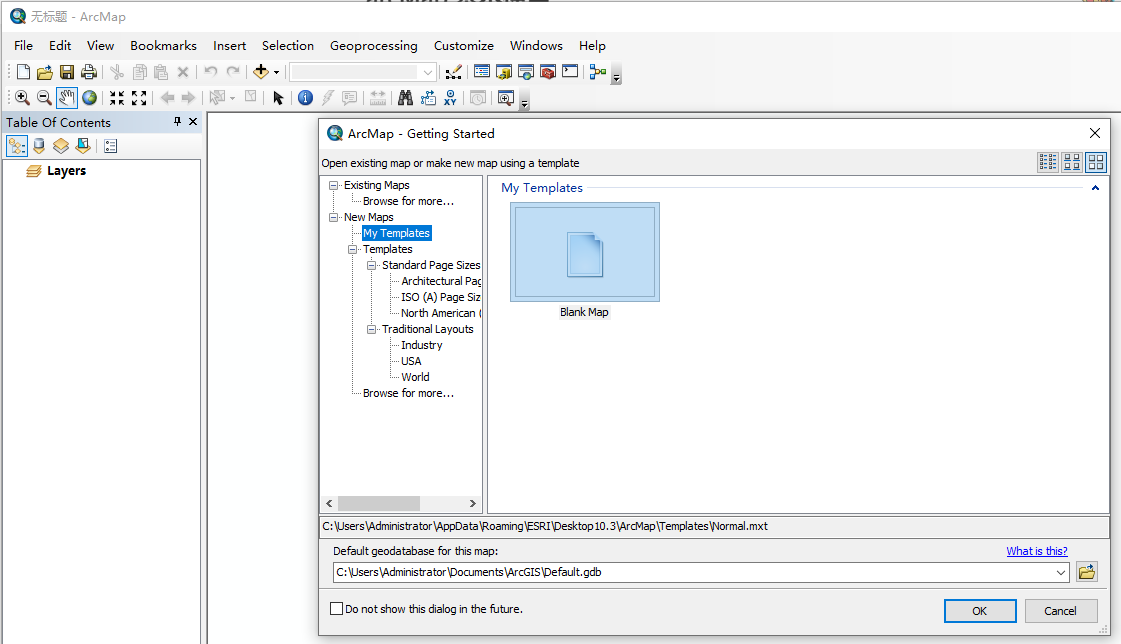Open the default geodatabase dropdown

pos(1062,572)
